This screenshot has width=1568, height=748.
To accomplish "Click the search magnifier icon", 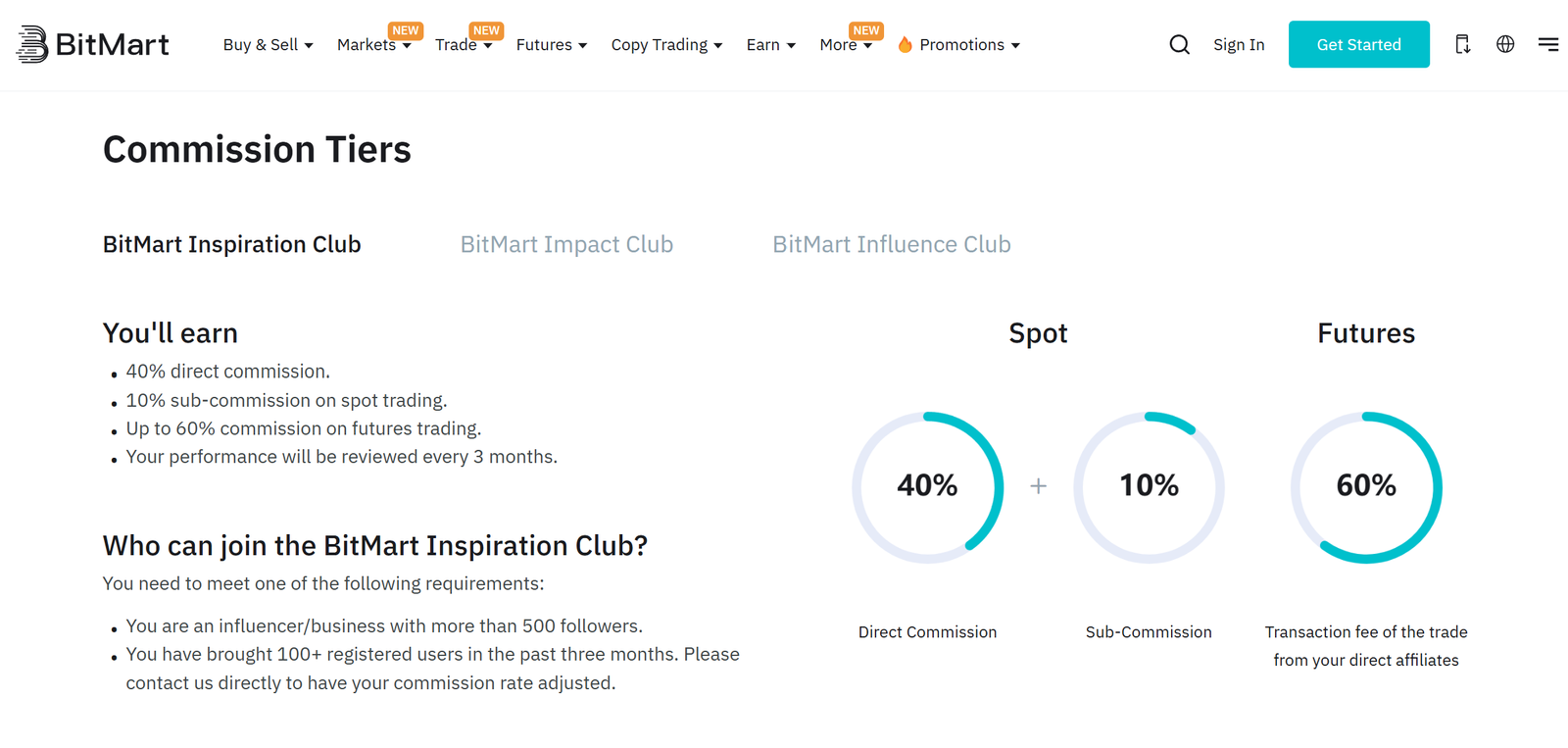I will [1179, 44].
